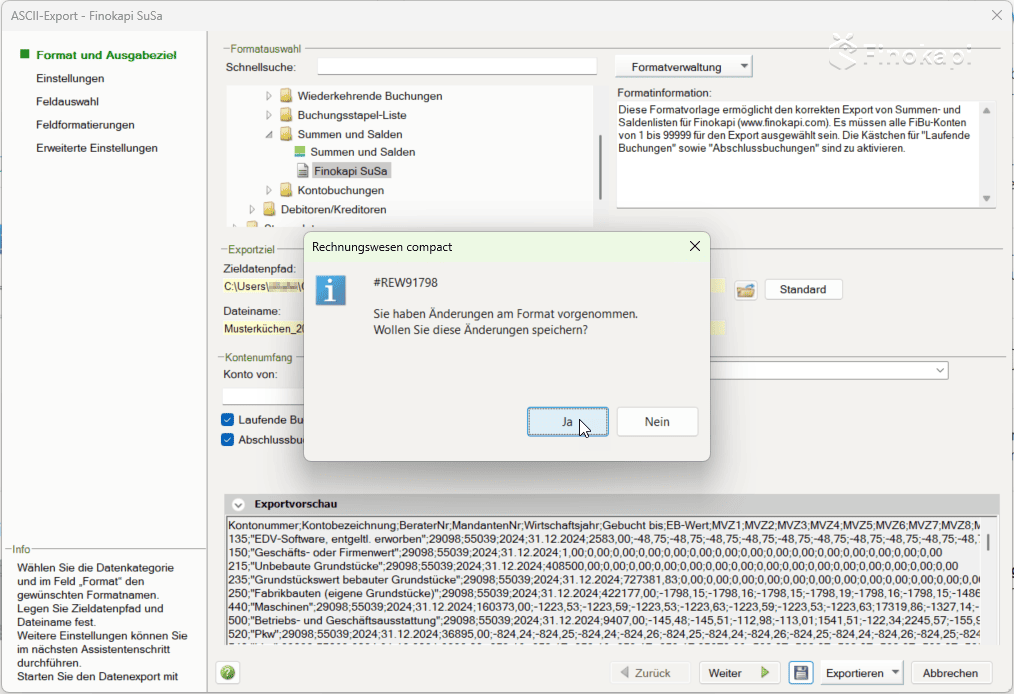The width and height of the screenshot is (1014, 694).
Task: Click the tree view vertical scrollbar
Action: [600, 167]
